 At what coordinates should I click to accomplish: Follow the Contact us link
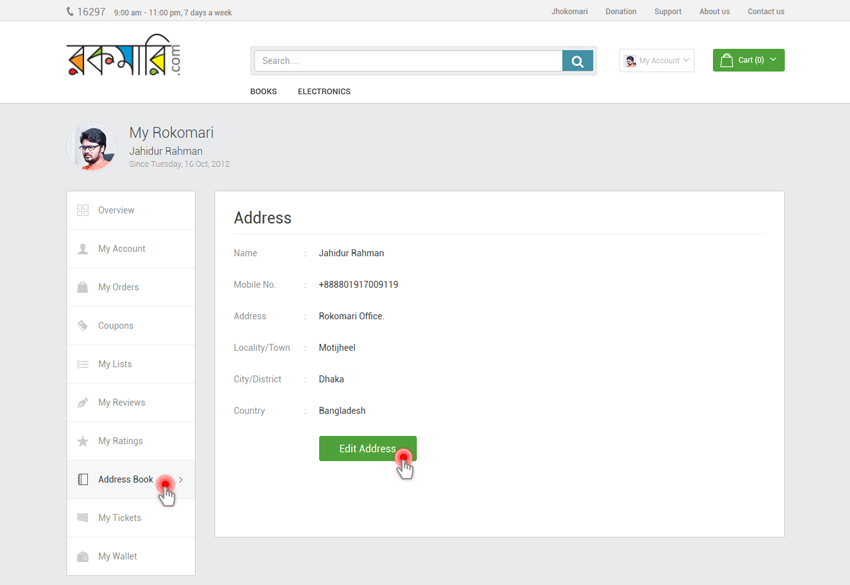pos(765,12)
